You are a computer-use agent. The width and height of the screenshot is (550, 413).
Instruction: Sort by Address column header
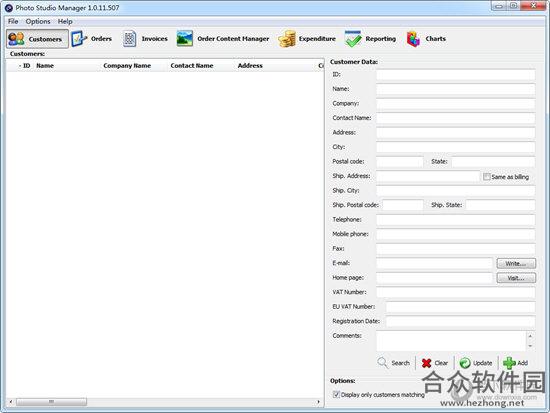coord(250,66)
